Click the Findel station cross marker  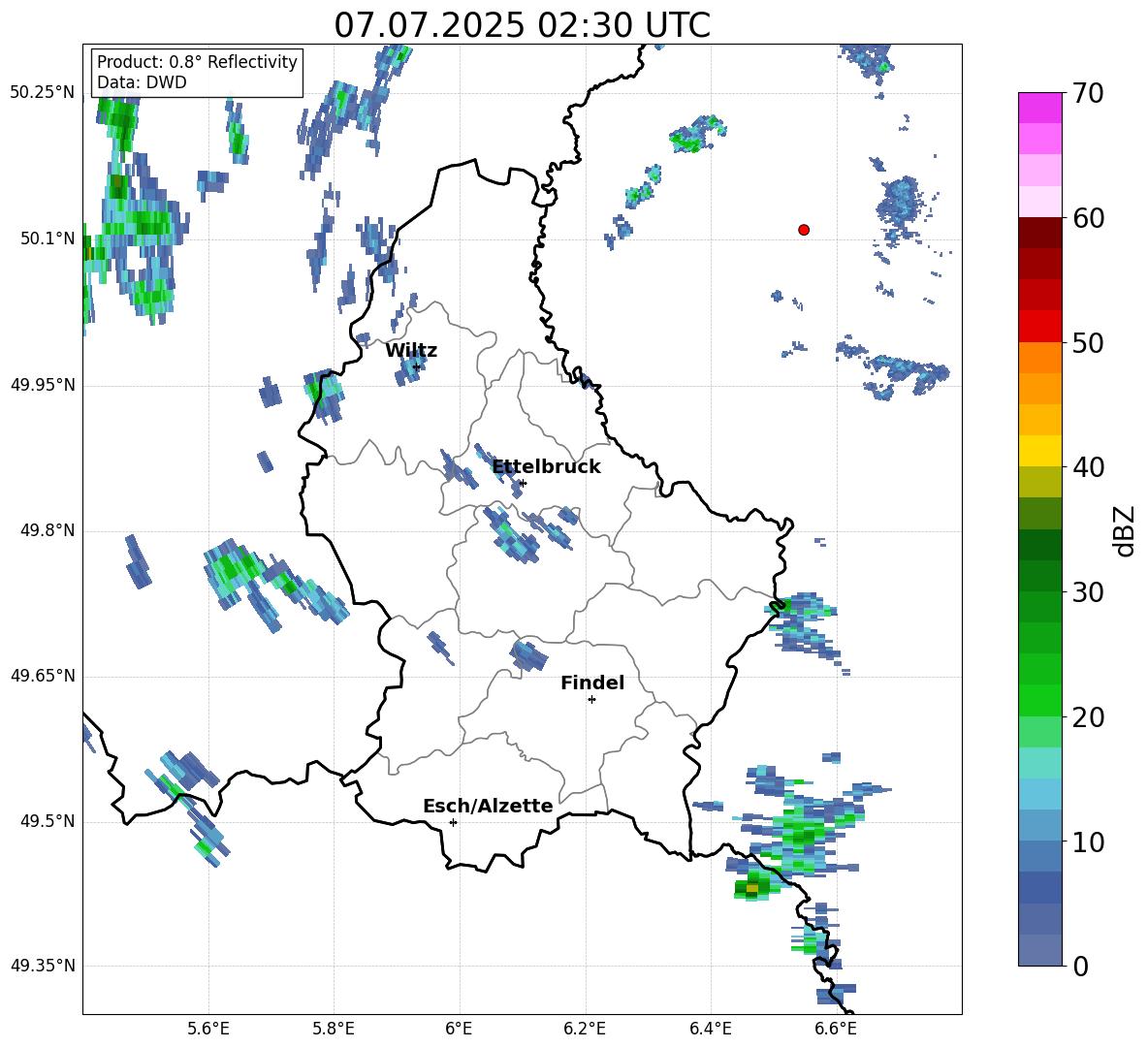(x=591, y=700)
